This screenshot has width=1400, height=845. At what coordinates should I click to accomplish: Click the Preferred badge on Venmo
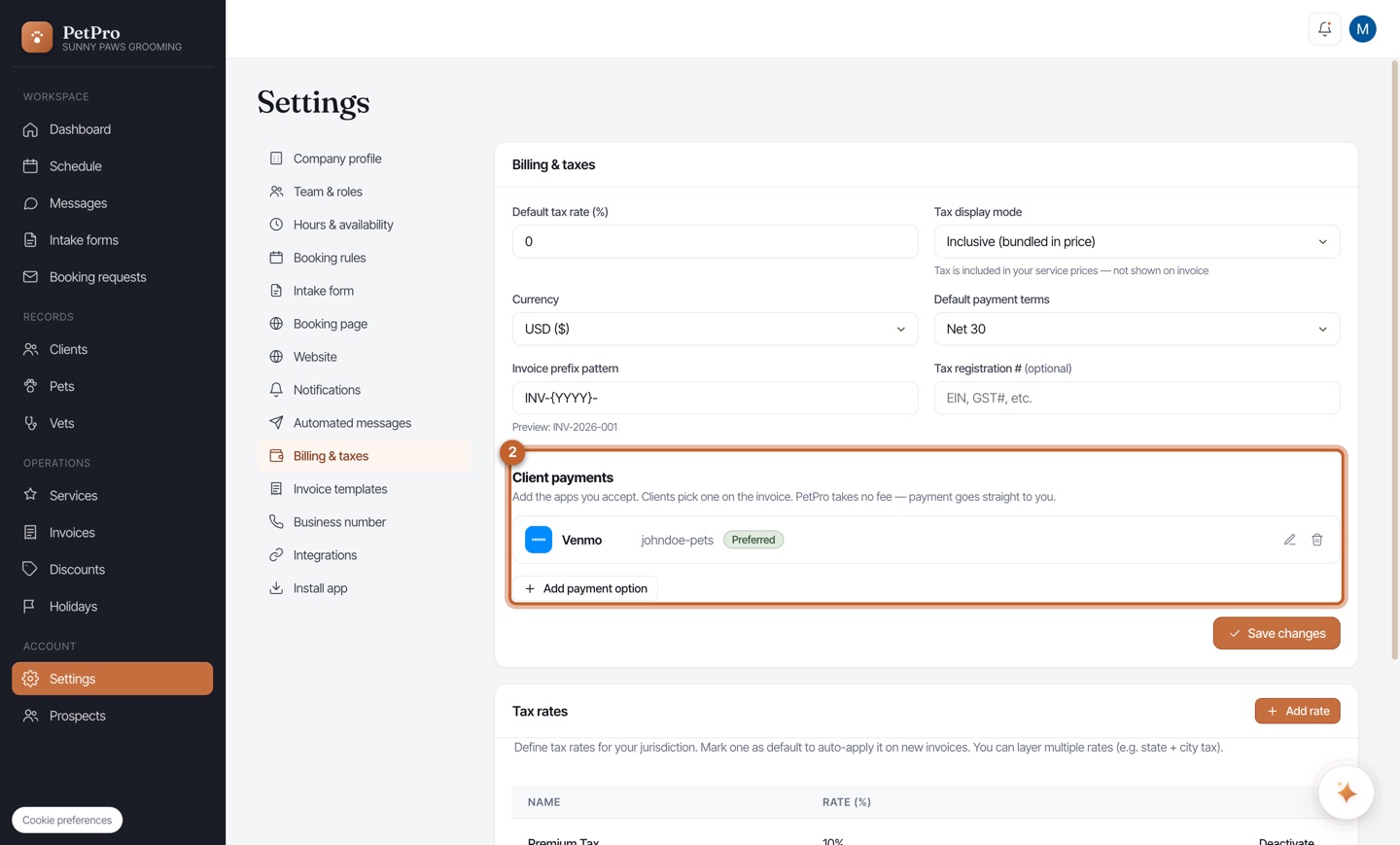pos(753,540)
